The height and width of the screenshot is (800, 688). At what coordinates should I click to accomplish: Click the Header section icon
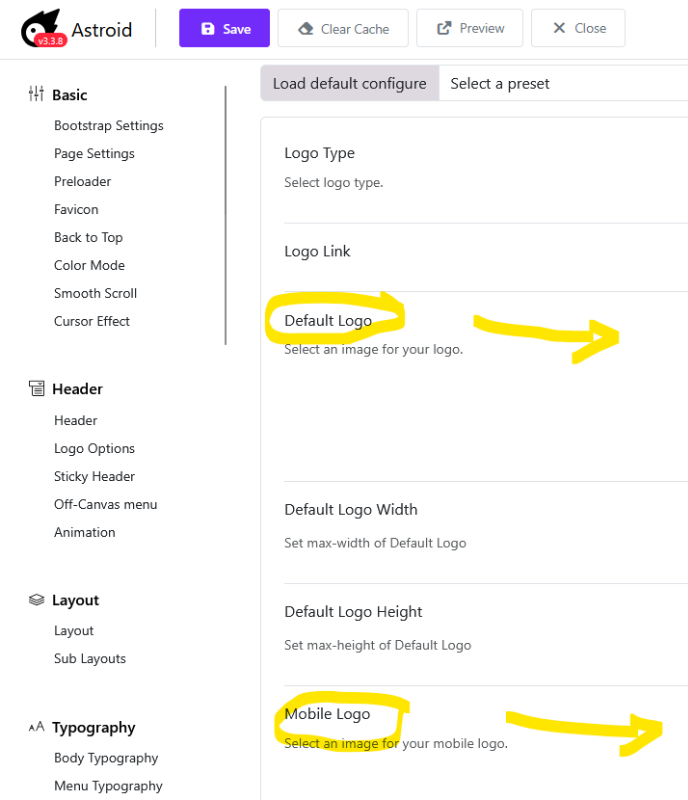click(x=36, y=388)
